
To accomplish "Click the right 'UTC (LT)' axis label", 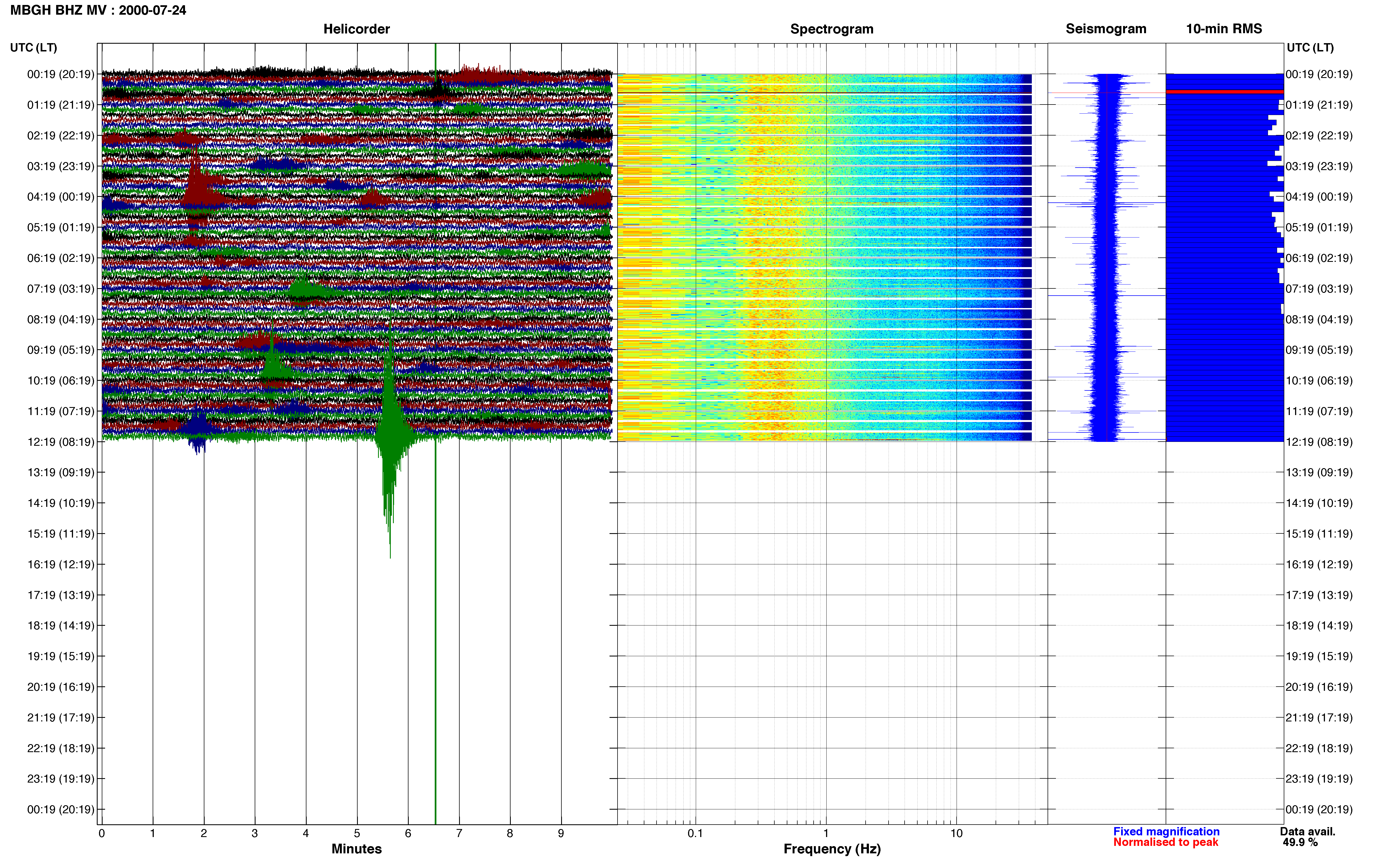I will click(1310, 48).
